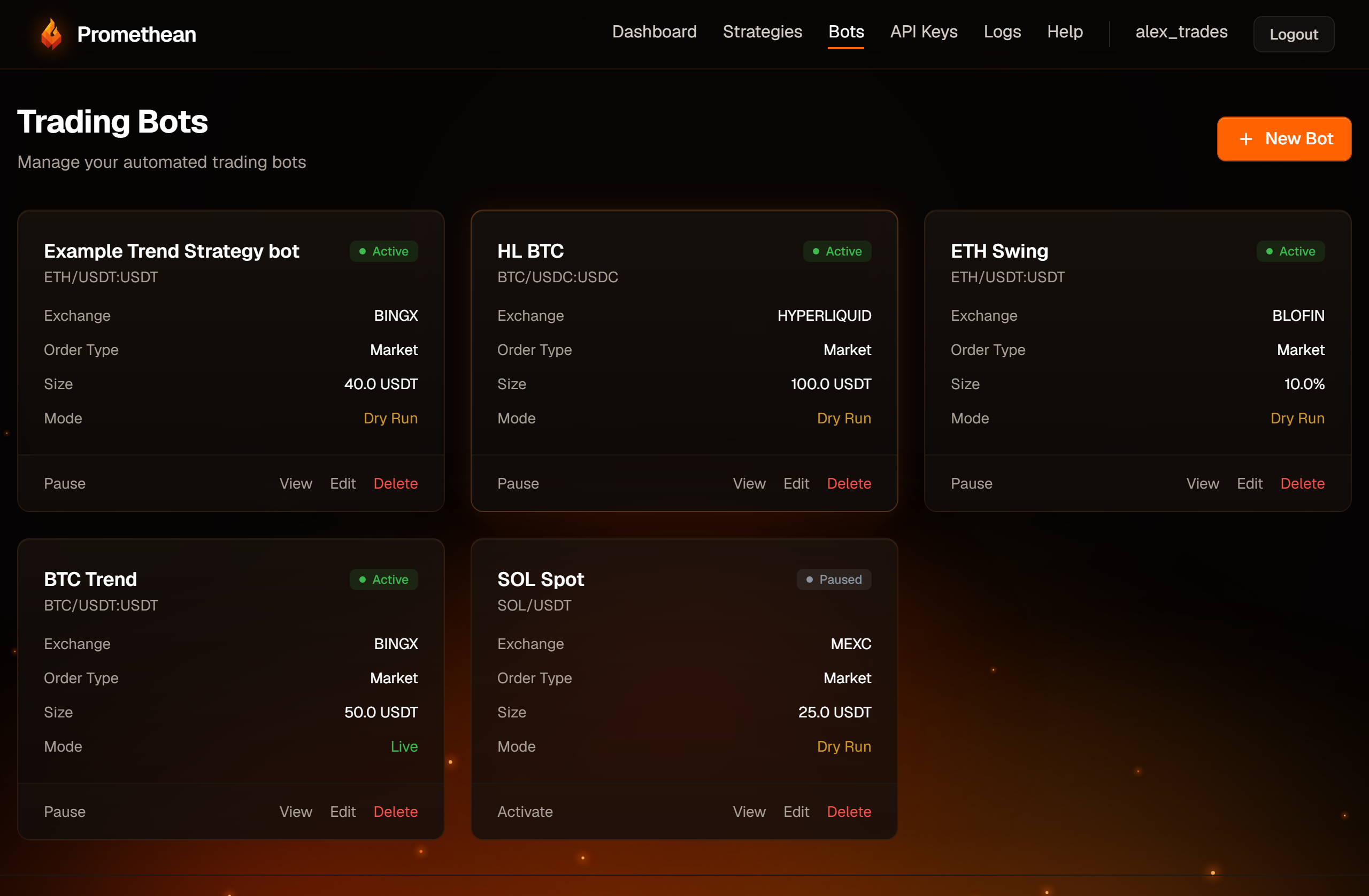
Task: Open Help from navigation
Action: pyautogui.click(x=1065, y=32)
